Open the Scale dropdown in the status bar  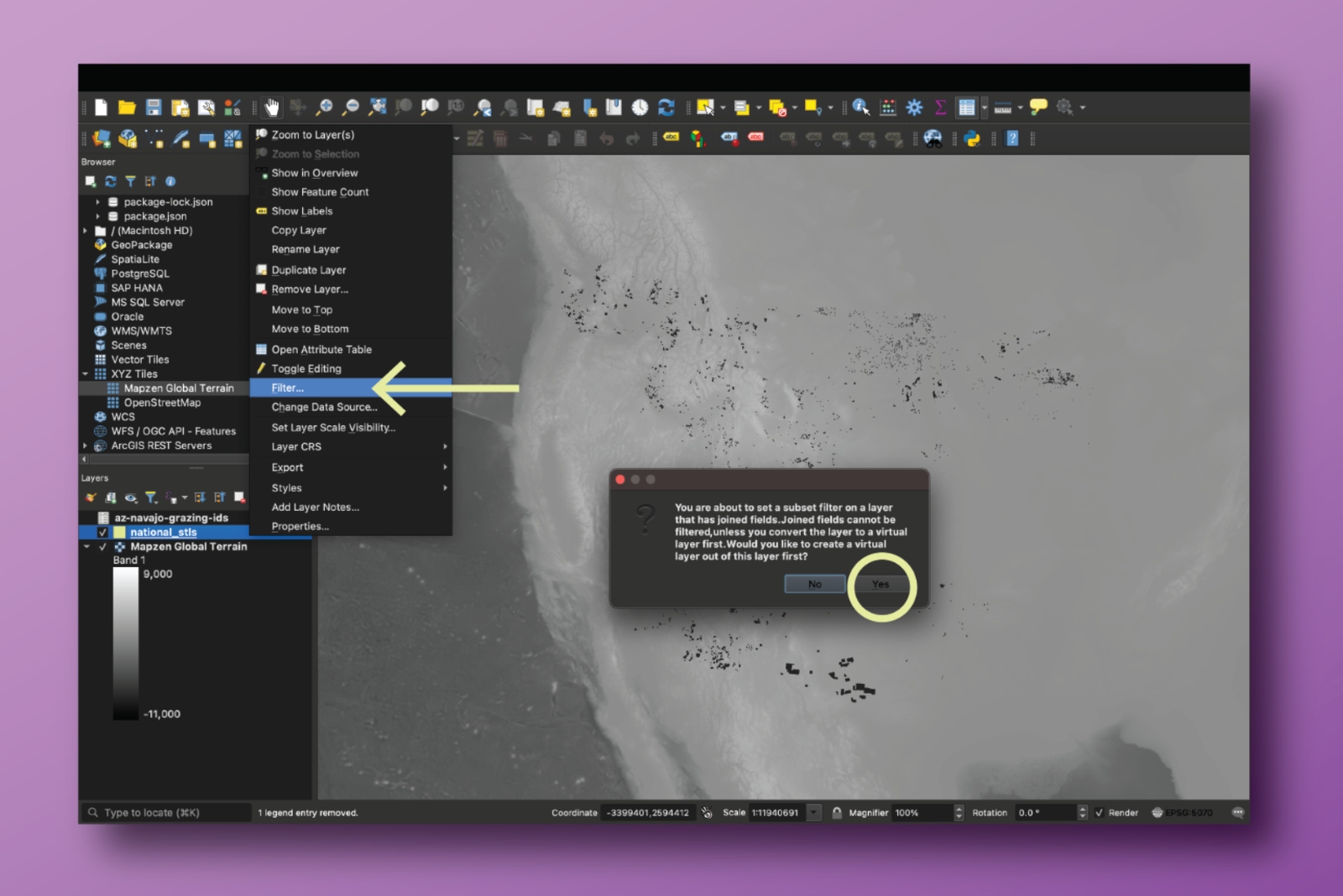(x=813, y=812)
